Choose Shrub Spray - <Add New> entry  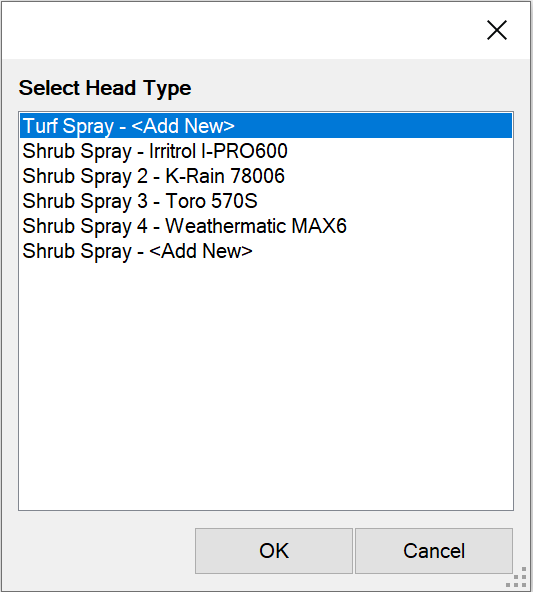click(x=266, y=251)
